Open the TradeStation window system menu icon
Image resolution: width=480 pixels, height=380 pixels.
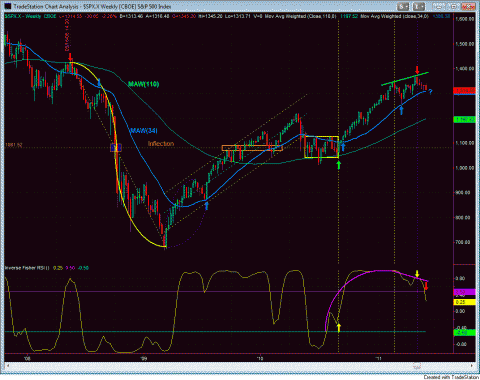click(7, 6)
